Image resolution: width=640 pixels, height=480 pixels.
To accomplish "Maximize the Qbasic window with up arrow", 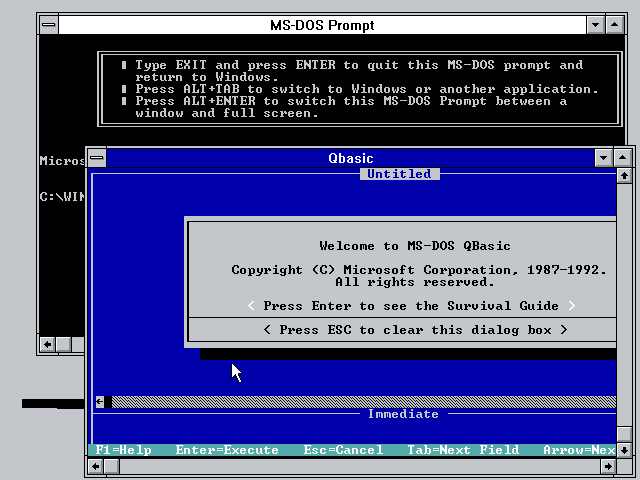I will click(x=622, y=158).
